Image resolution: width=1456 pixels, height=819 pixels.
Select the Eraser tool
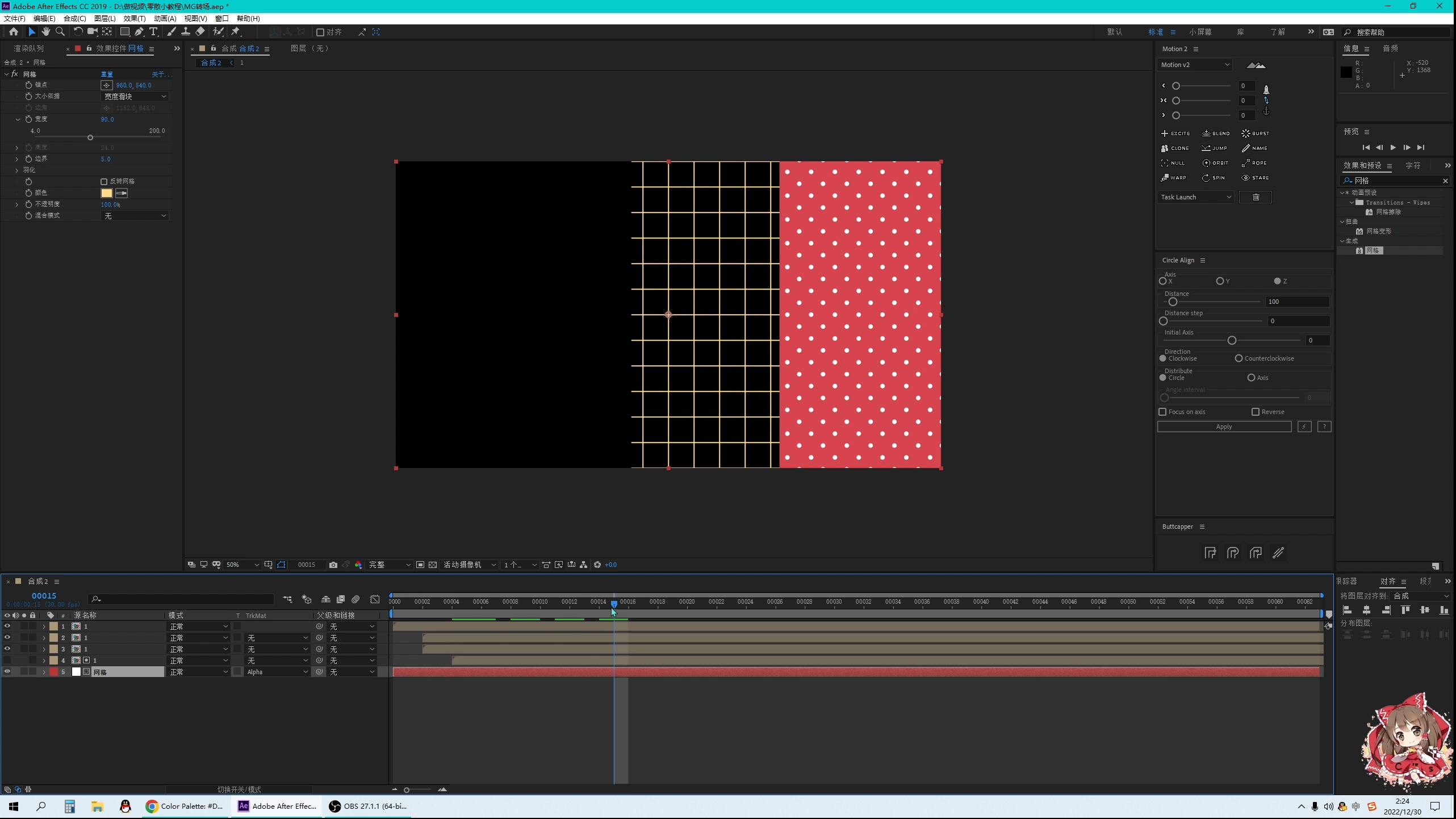[x=200, y=32]
